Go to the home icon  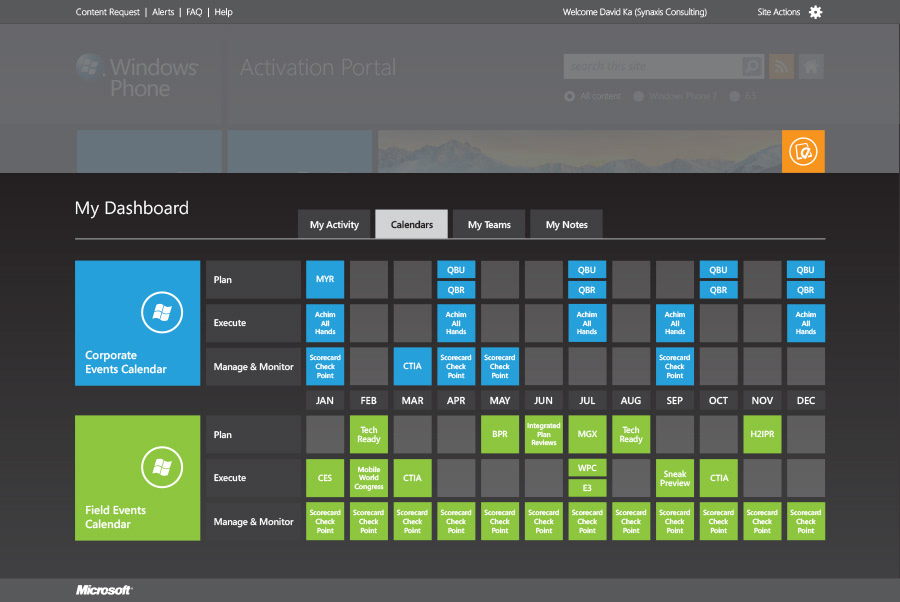click(x=811, y=67)
